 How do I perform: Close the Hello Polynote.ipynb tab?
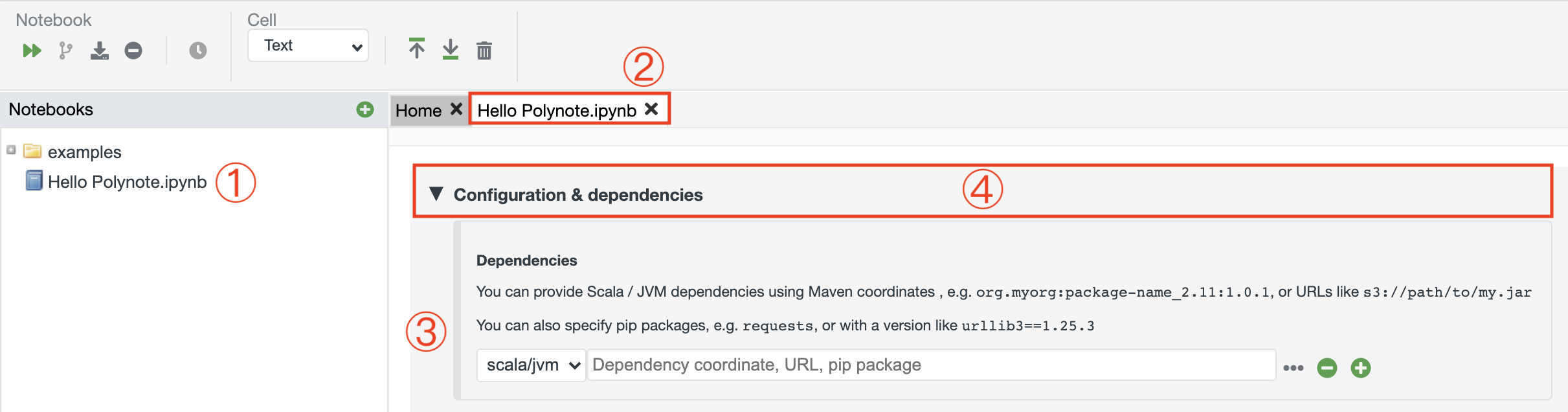click(651, 109)
